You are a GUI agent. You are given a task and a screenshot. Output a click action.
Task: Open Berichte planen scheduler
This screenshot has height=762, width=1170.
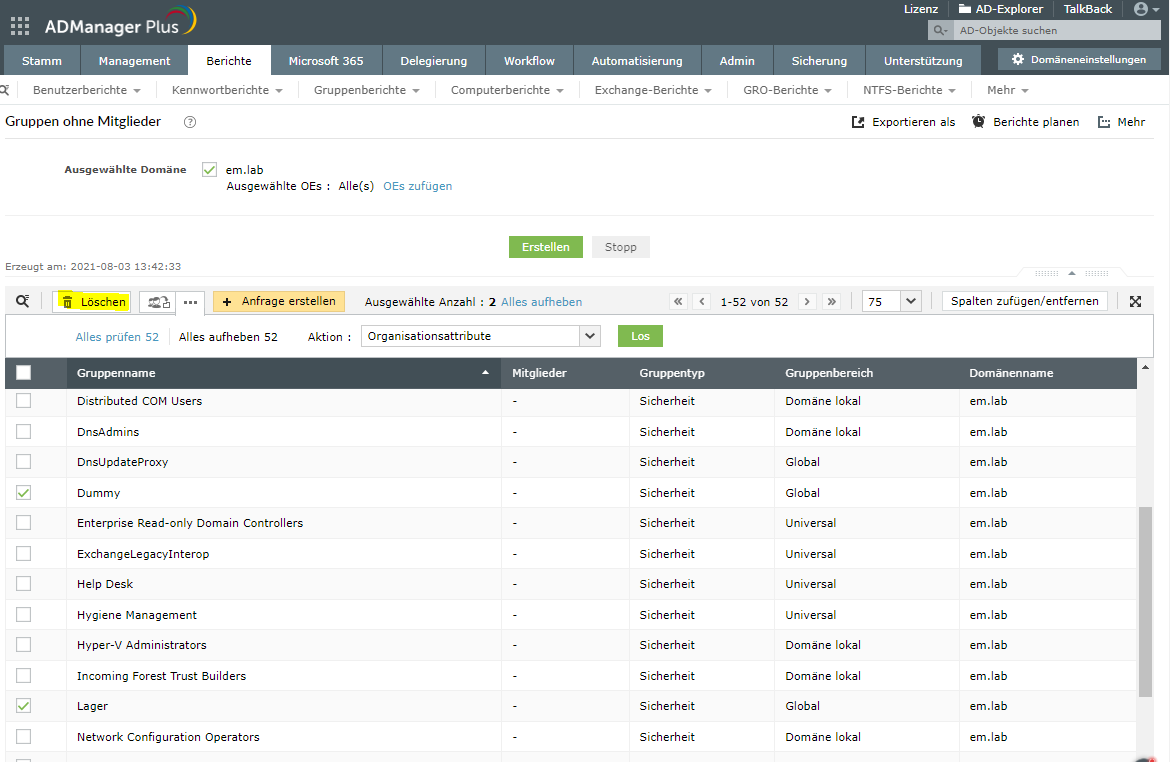(1026, 122)
